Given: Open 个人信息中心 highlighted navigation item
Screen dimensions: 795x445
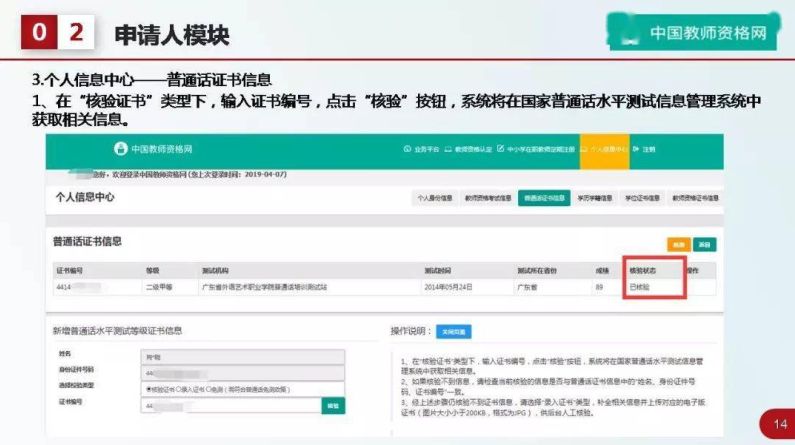Looking at the screenshot, I should [x=607, y=148].
